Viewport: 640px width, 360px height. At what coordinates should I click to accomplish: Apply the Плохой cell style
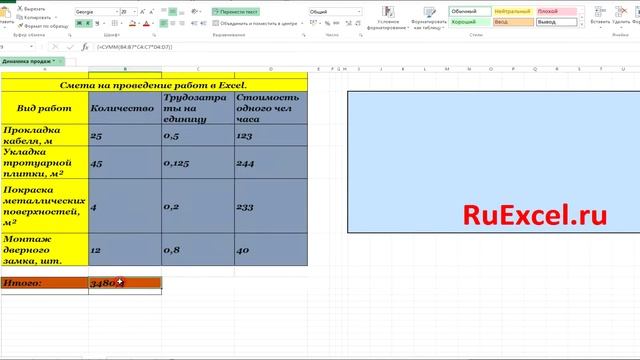click(556, 11)
